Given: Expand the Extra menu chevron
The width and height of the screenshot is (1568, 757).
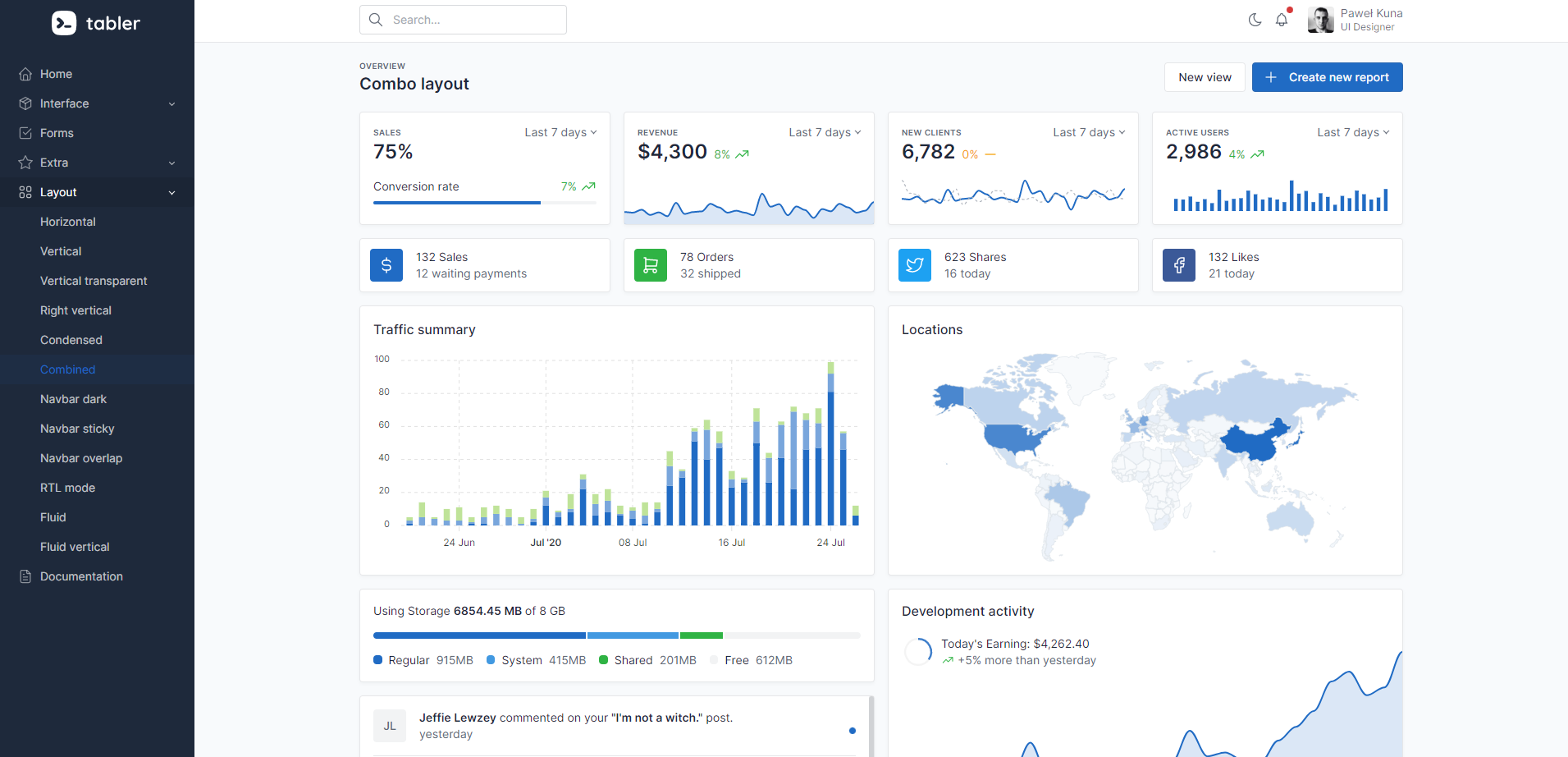Looking at the screenshot, I should 172,163.
